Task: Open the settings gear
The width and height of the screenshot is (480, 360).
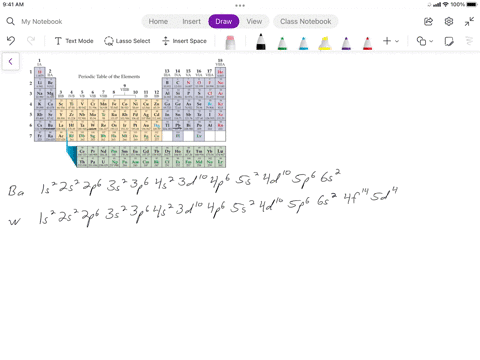Action: point(449,21)
